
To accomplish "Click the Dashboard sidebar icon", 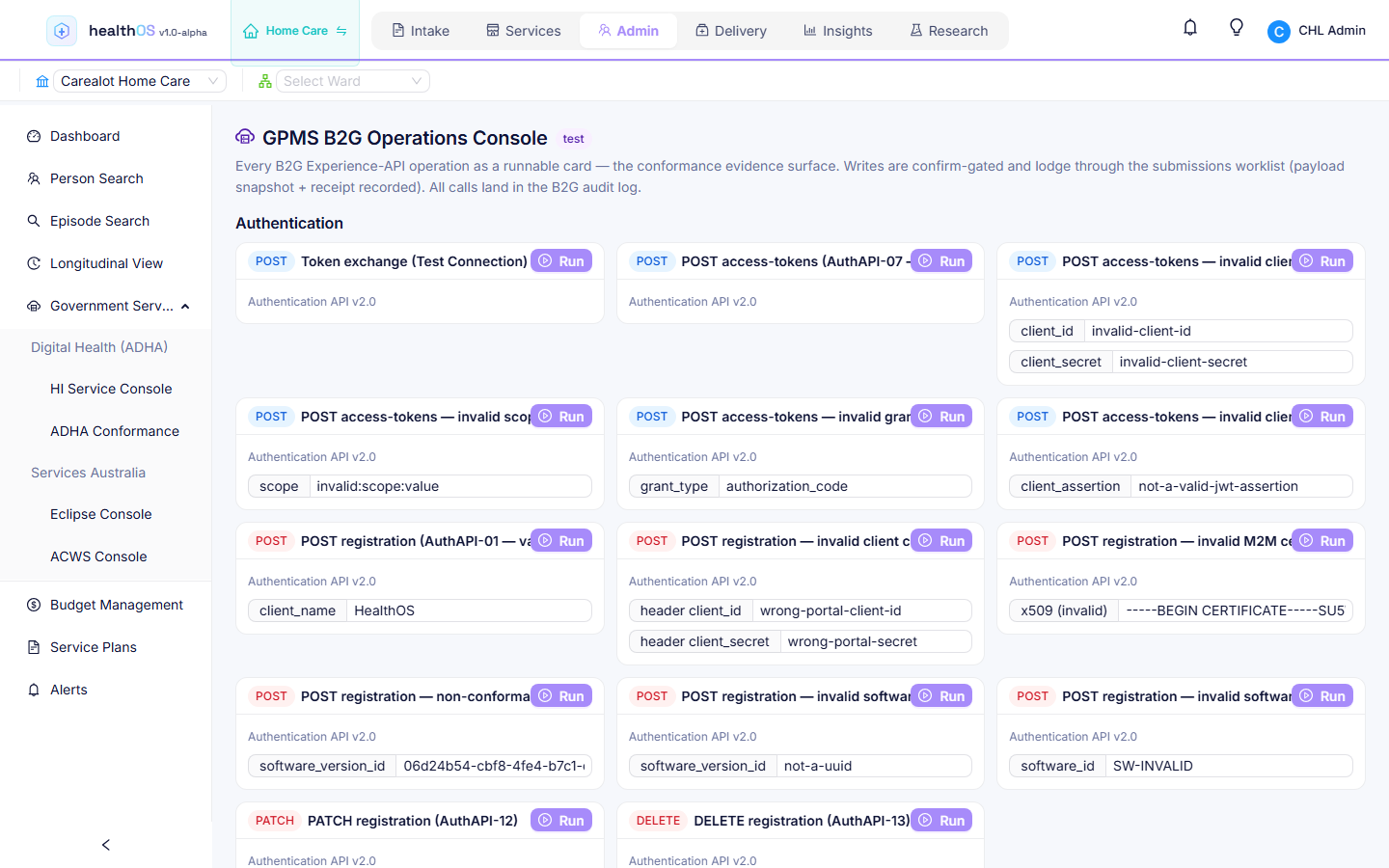I will tap(34, 136).
